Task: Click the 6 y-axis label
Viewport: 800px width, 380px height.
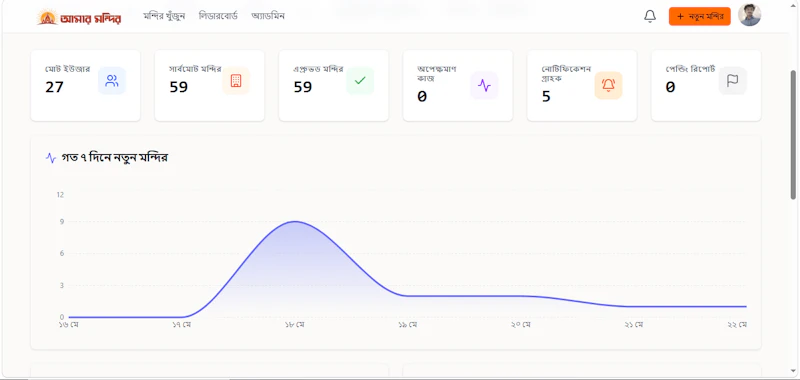Action: [62, 254]
